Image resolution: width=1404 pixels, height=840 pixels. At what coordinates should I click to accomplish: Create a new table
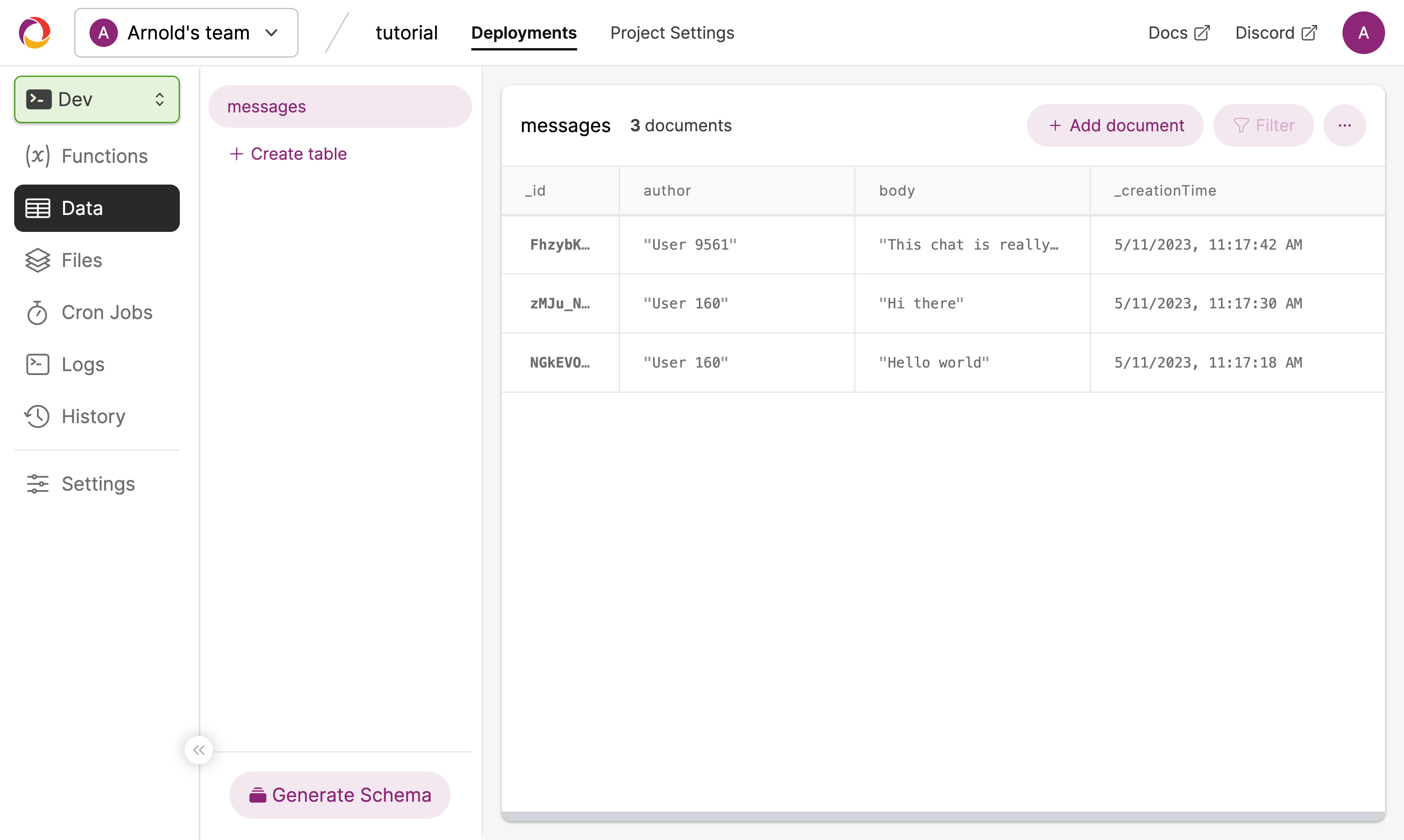pos(288,153)
